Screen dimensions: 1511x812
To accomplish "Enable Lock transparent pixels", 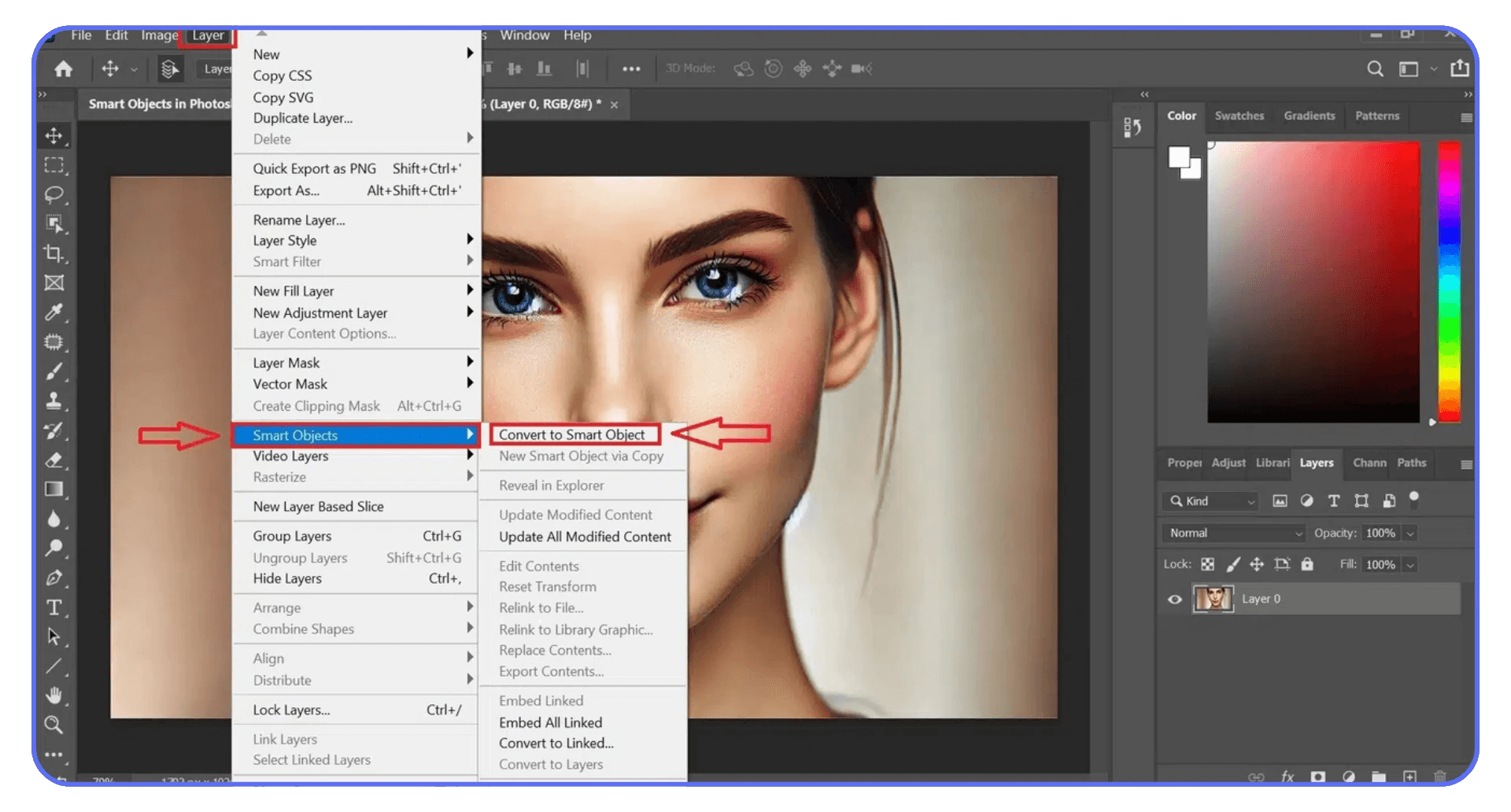I will pos(1208,564).
